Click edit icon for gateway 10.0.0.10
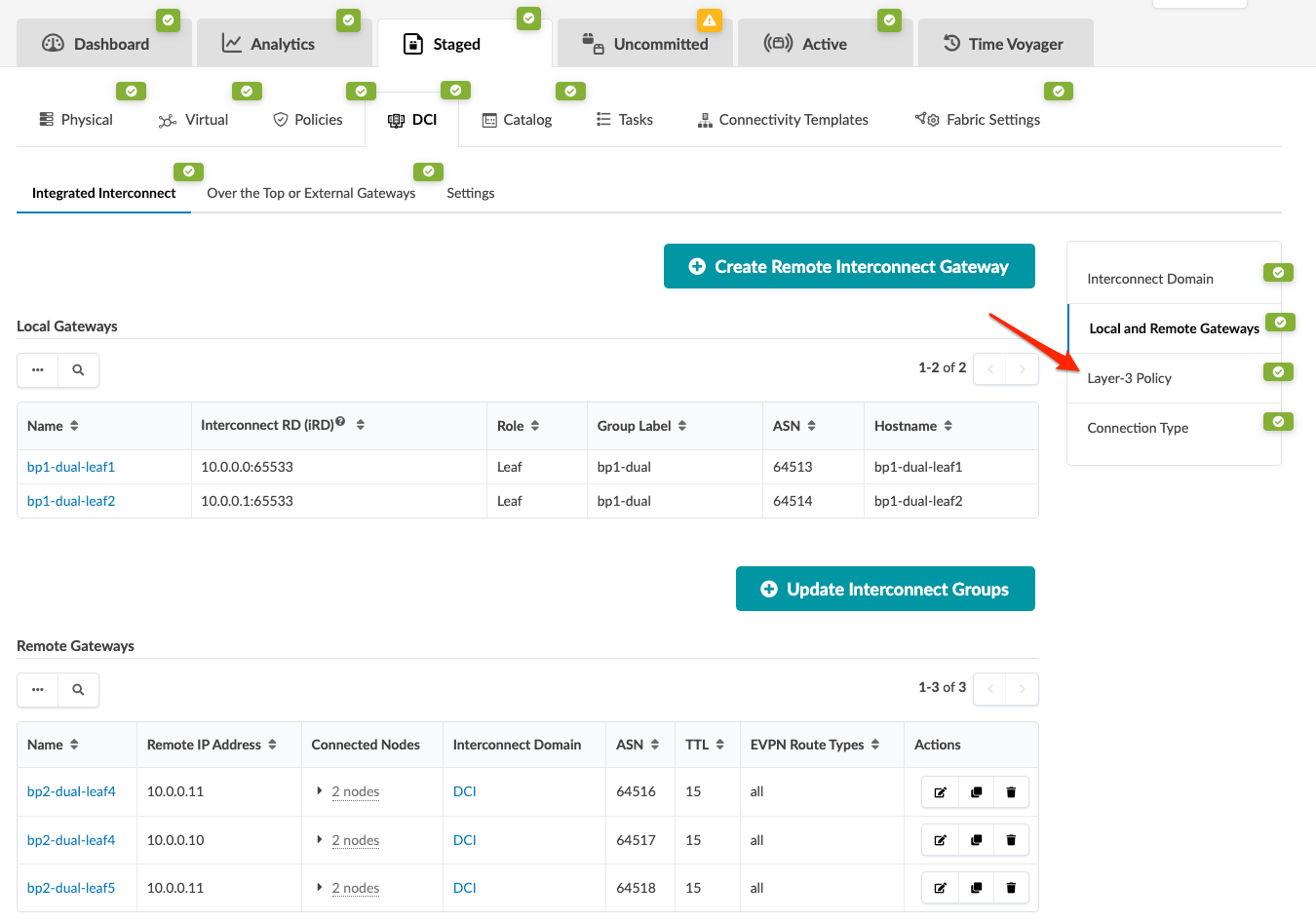The height and width of the screenshot is (922, 1316). 940,840
